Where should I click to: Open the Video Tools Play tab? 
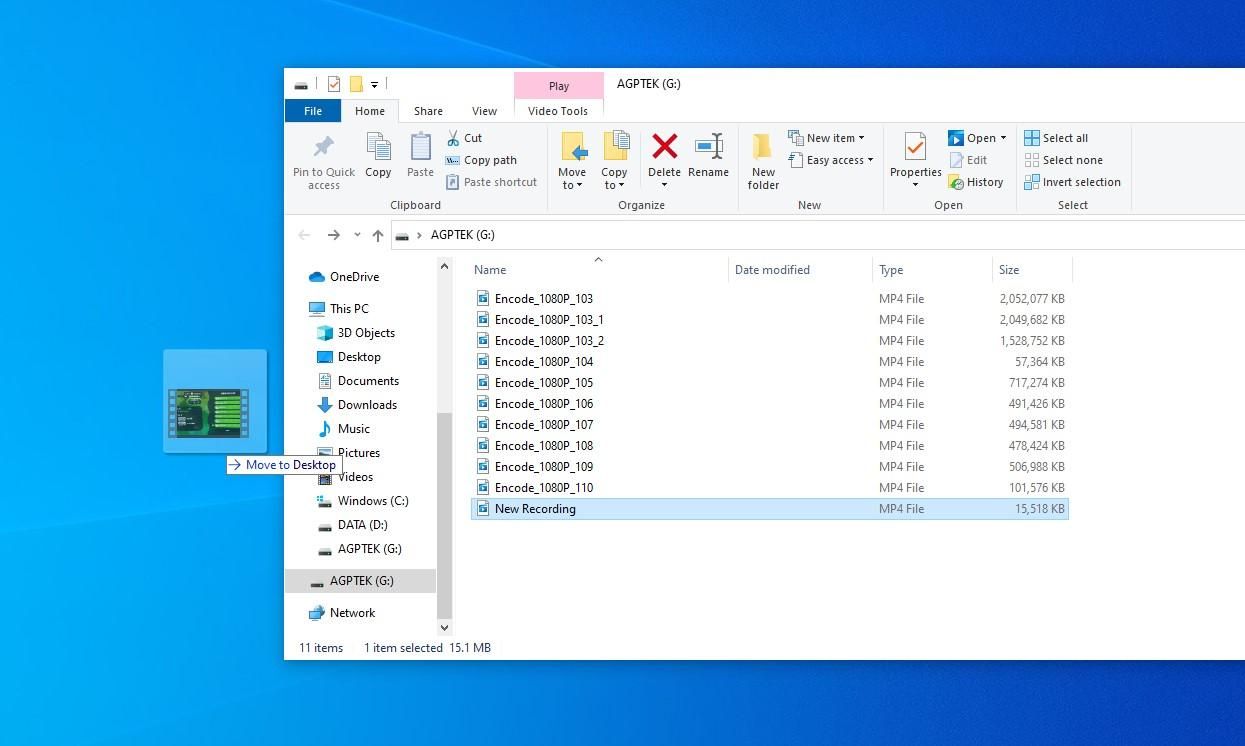[558, 86]
